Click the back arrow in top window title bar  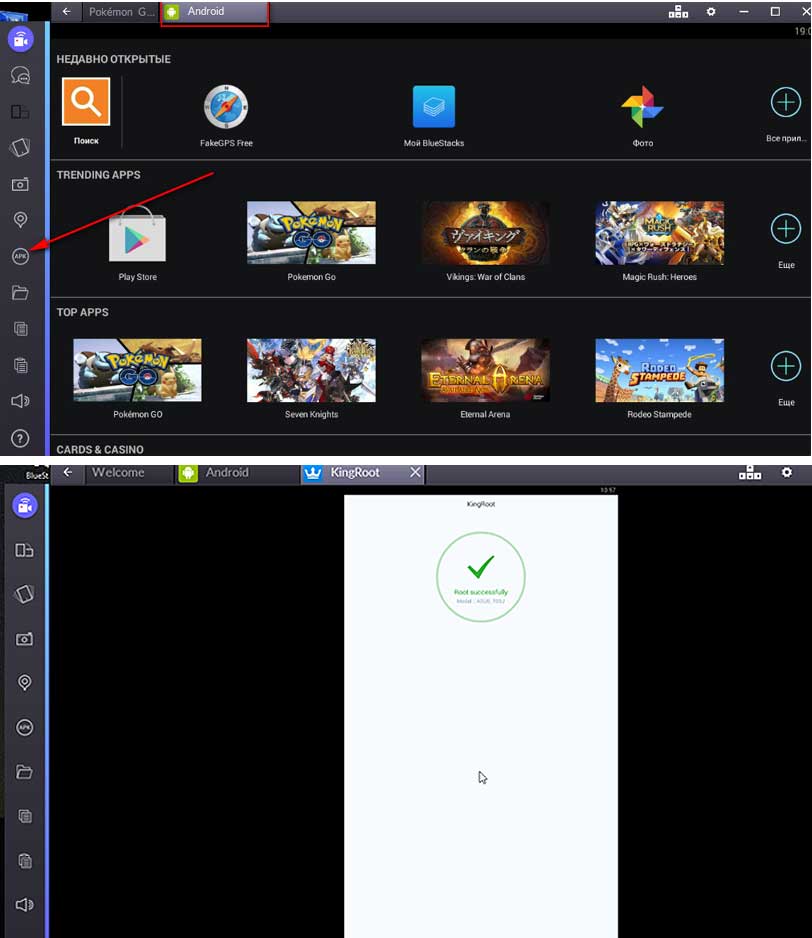66,11
